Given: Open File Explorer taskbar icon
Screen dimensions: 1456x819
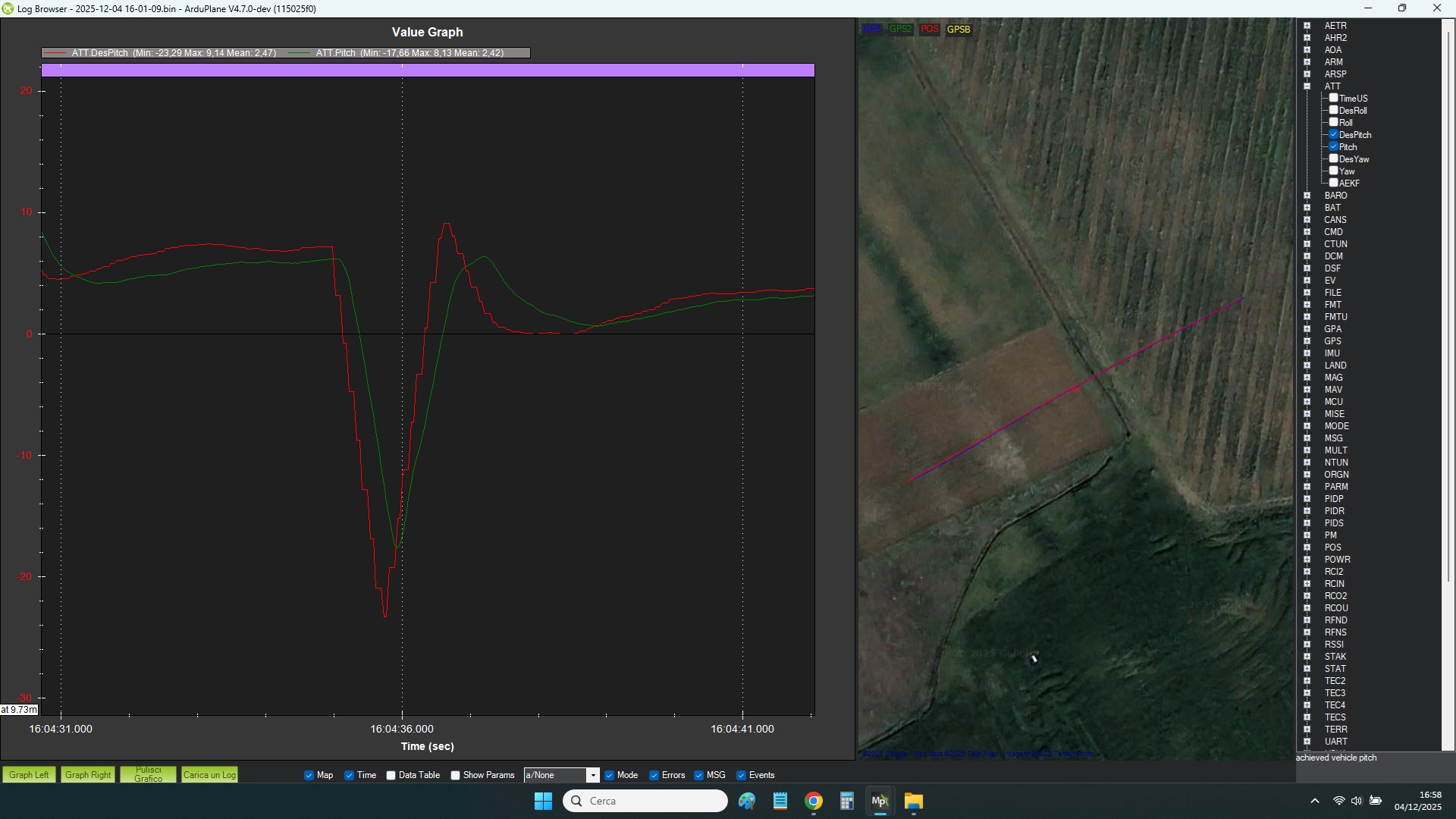Looking at the screenshot, I should coord(913,802).
